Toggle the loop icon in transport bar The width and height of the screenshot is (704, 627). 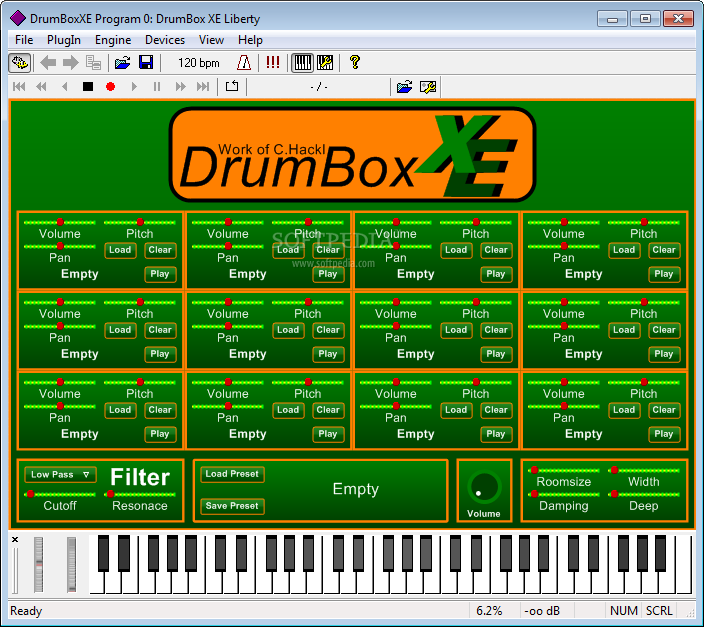[x=232, y=86]
